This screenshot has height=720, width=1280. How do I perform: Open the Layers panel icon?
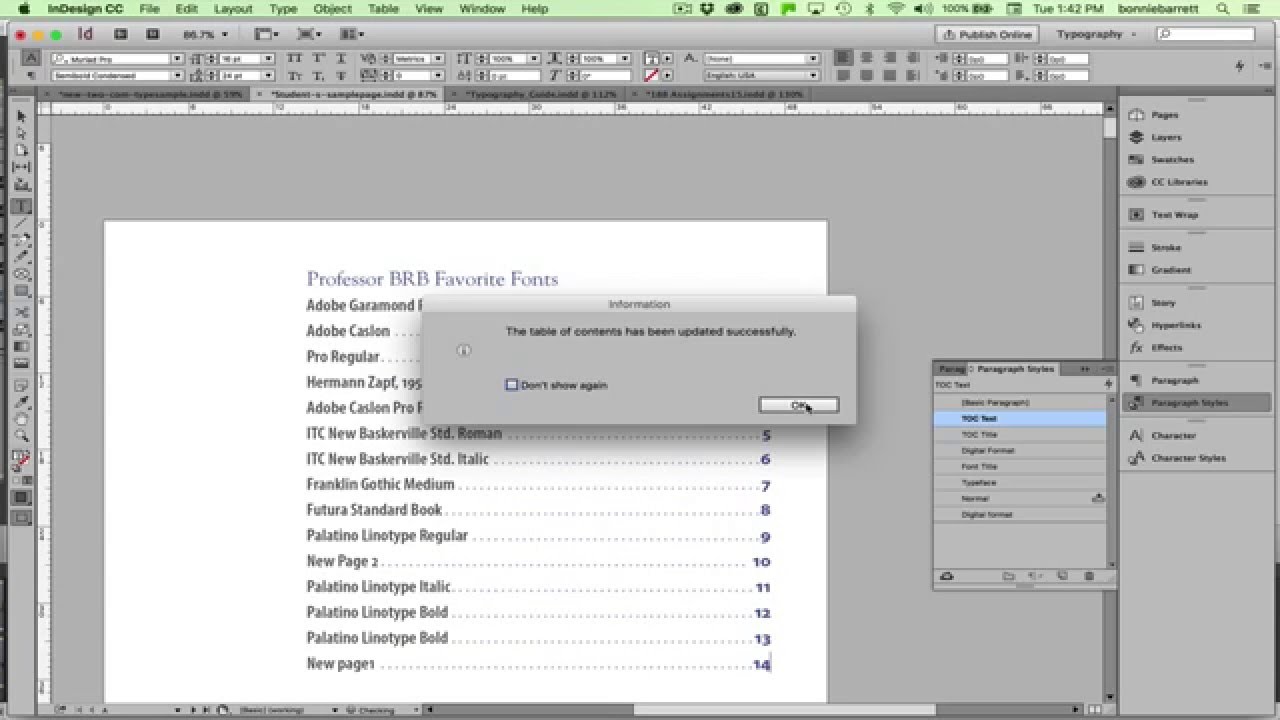tap(1136, 137)
